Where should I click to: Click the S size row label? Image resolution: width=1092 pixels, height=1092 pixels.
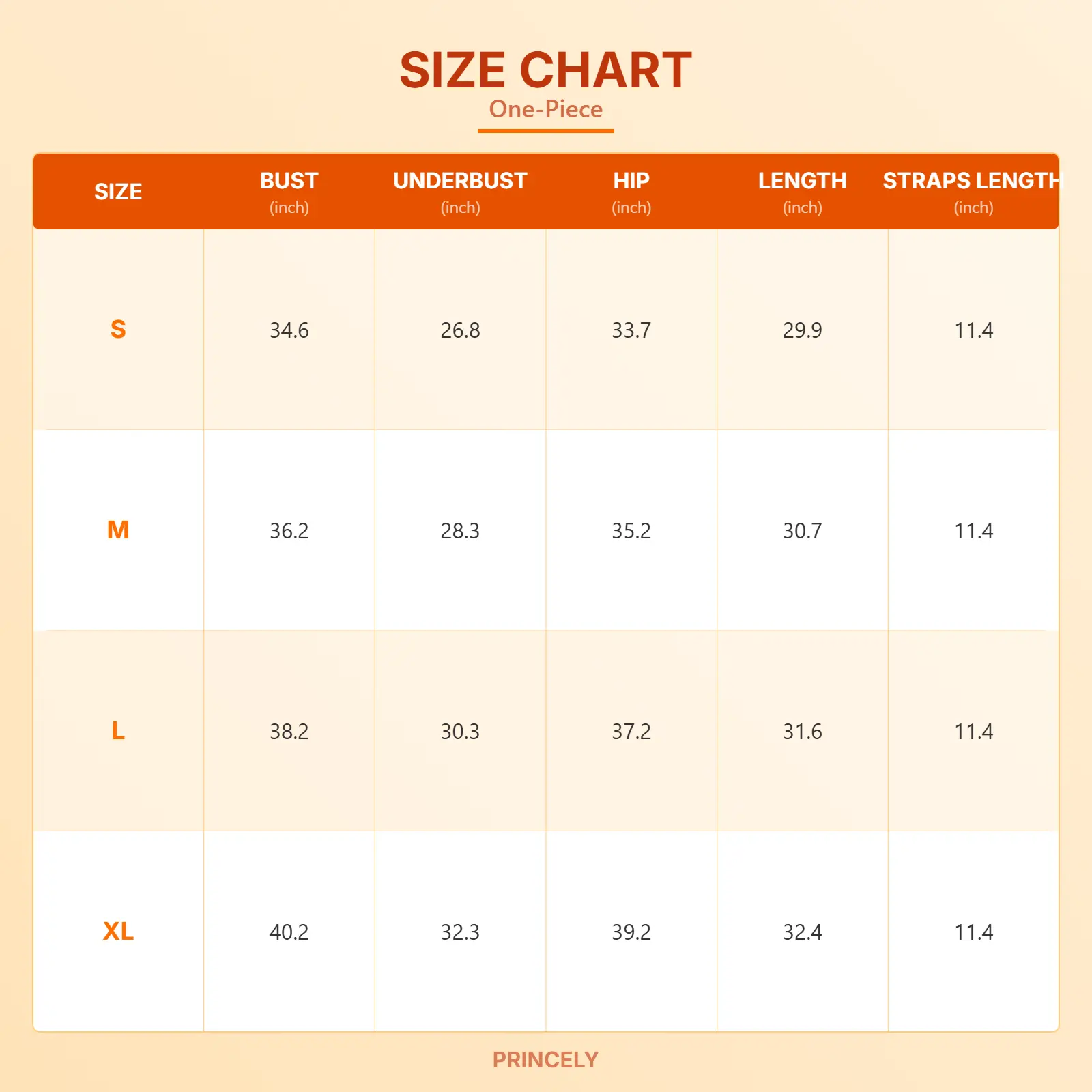click(118, 330)
